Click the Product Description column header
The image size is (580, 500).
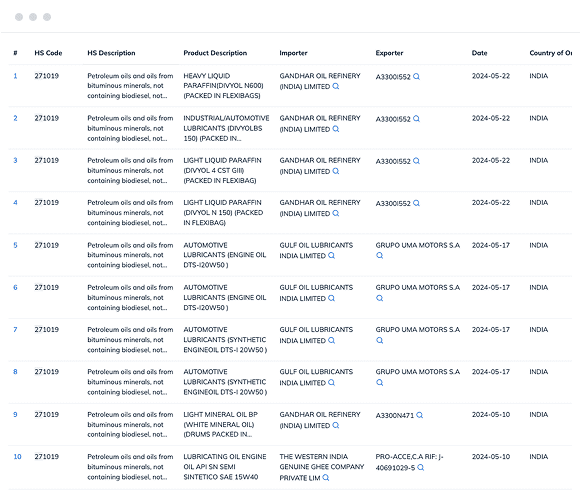215,53
